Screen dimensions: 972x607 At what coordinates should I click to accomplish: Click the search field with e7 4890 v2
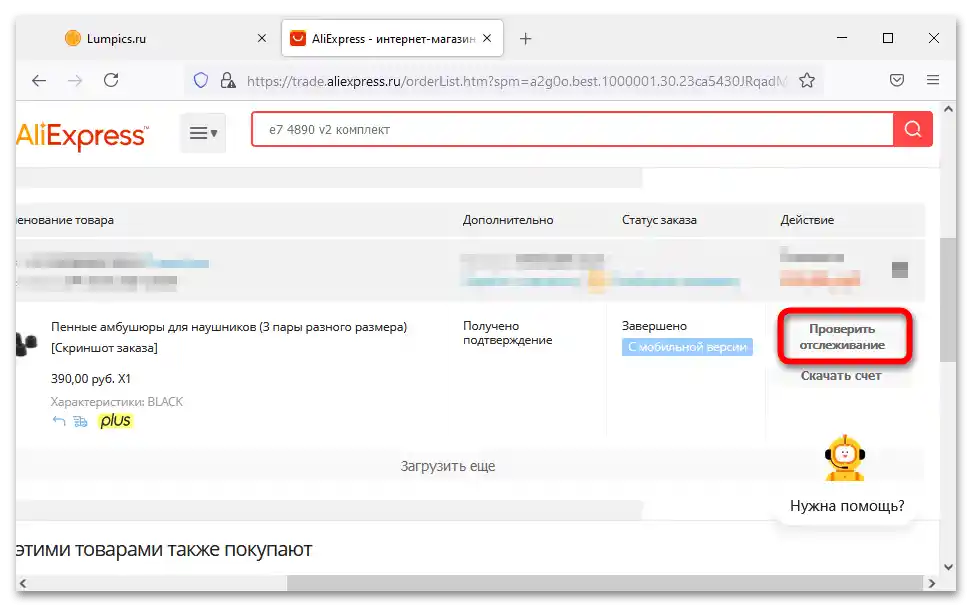(x=572, y=130)
